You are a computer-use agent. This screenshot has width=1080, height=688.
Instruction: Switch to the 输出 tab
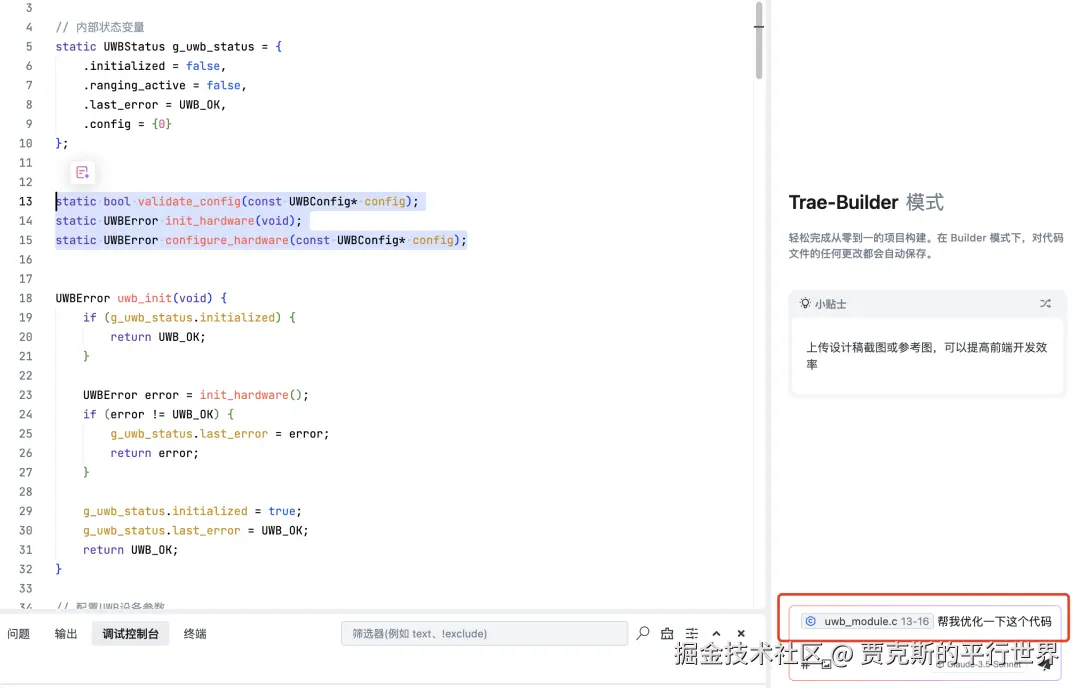click(66, 634)
